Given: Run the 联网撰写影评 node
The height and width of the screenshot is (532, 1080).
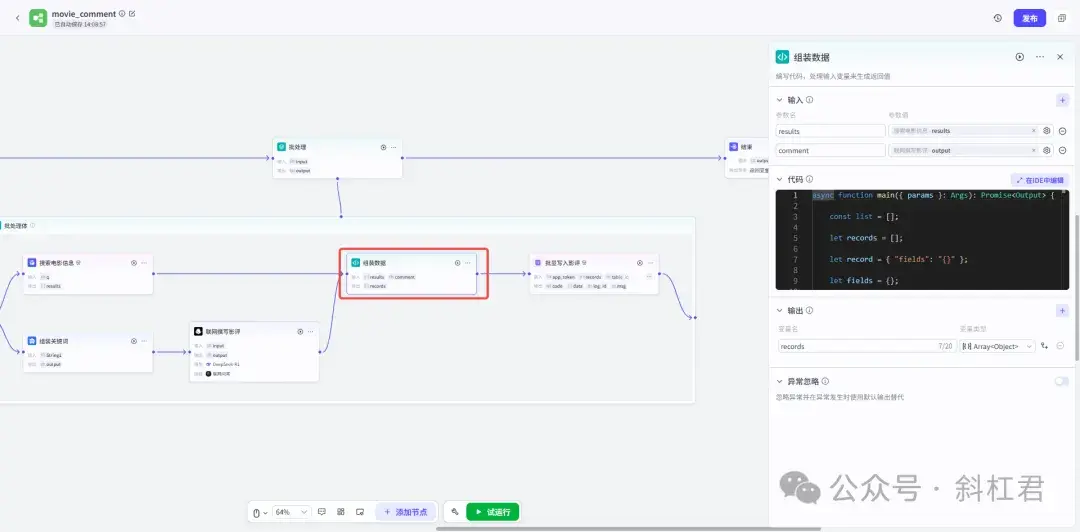Looking at the screenshot, I should (x=300, y=331).
